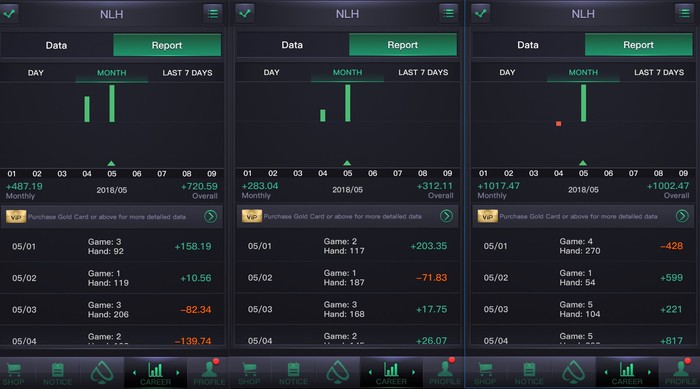The width and height of the screenshot is (700, 389).
Task: Open the 05/02 row showing -71.83
Action: pyautogui.click(x=347, y=277)
